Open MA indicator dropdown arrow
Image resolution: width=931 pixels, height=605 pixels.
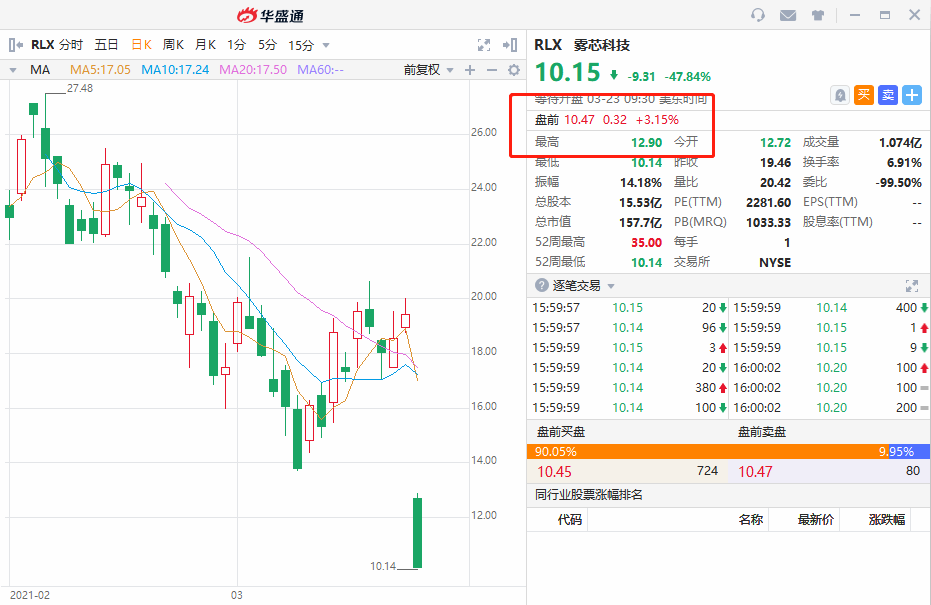click(x=13, y=70)
